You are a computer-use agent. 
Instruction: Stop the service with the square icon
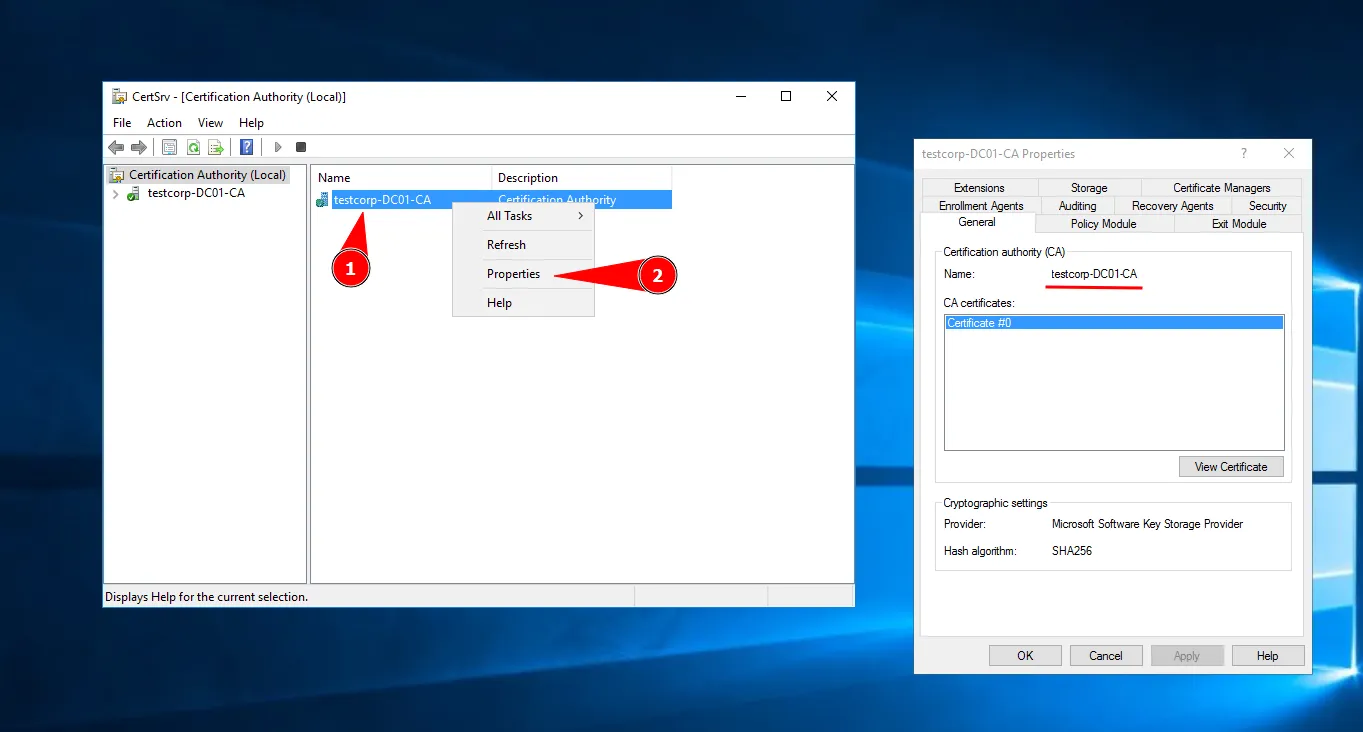pos(301,147)
